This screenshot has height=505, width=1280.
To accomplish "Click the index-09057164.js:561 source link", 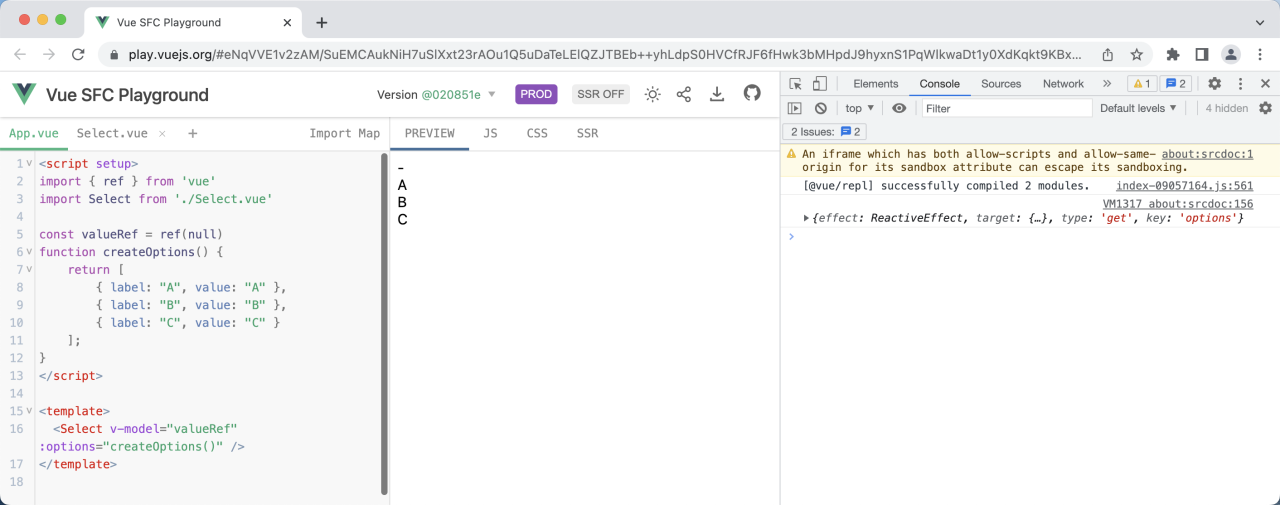I will pyautogui.click(x=1184, y=186).
